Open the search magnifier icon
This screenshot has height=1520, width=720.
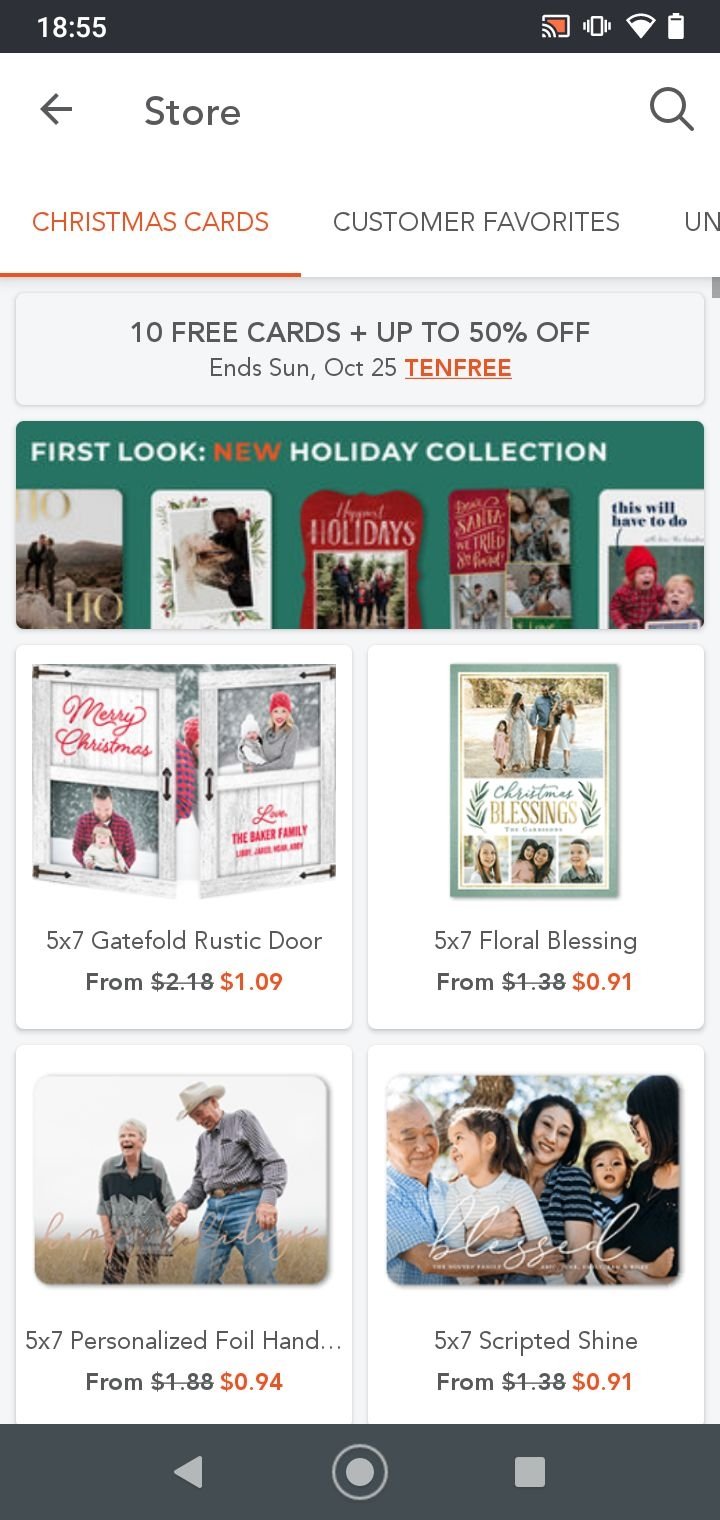pos(671,110)
